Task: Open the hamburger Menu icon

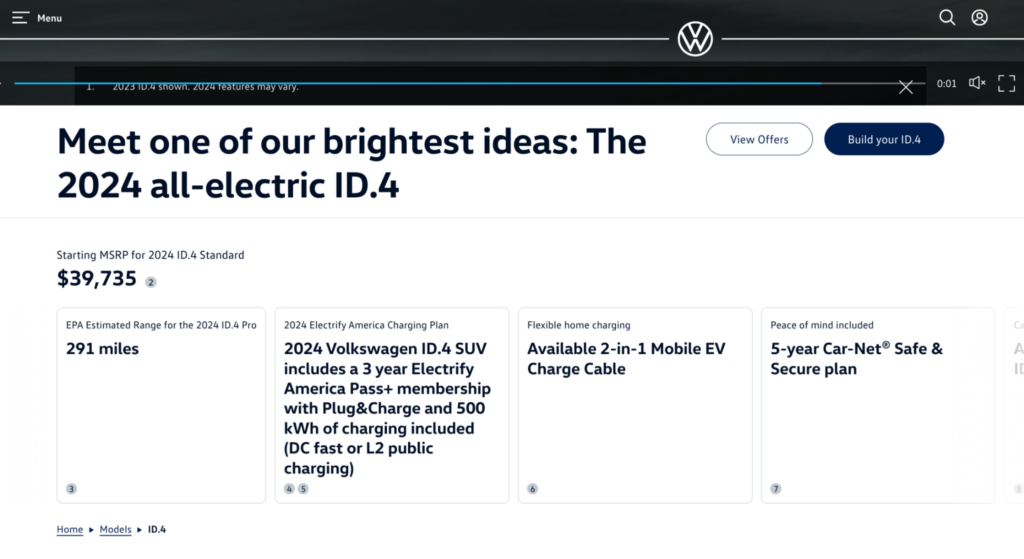Action: click(20, 18)
